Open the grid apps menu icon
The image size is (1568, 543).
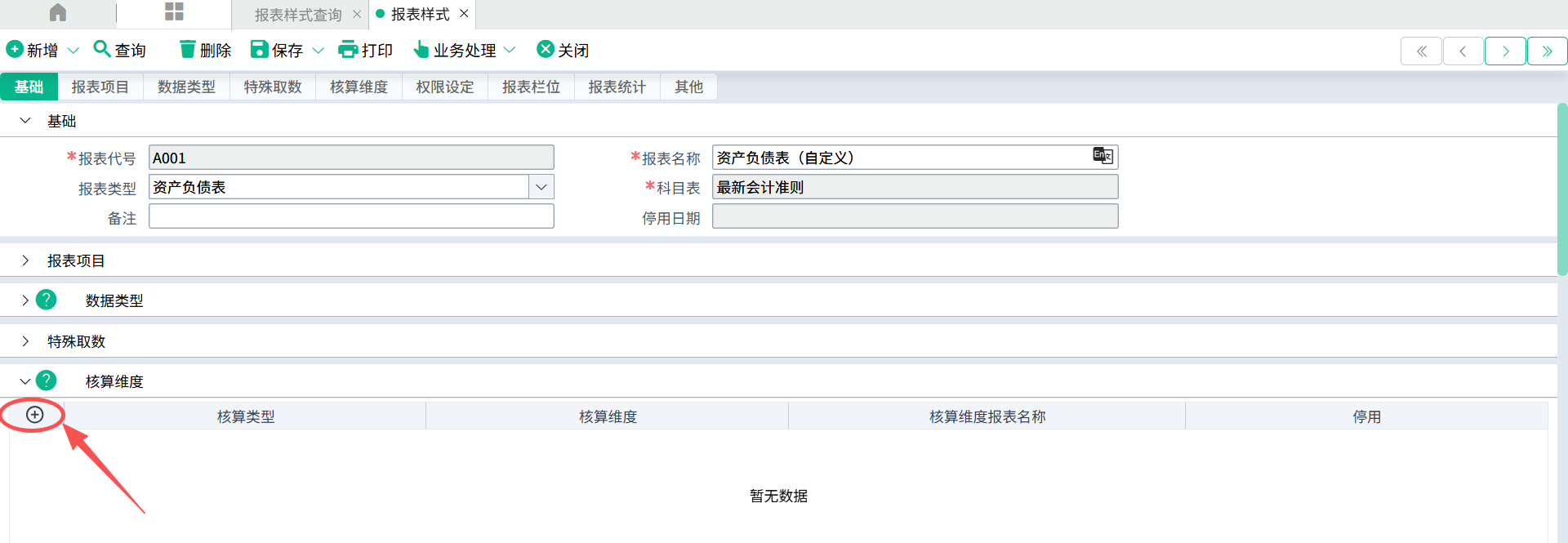(174, 11)
